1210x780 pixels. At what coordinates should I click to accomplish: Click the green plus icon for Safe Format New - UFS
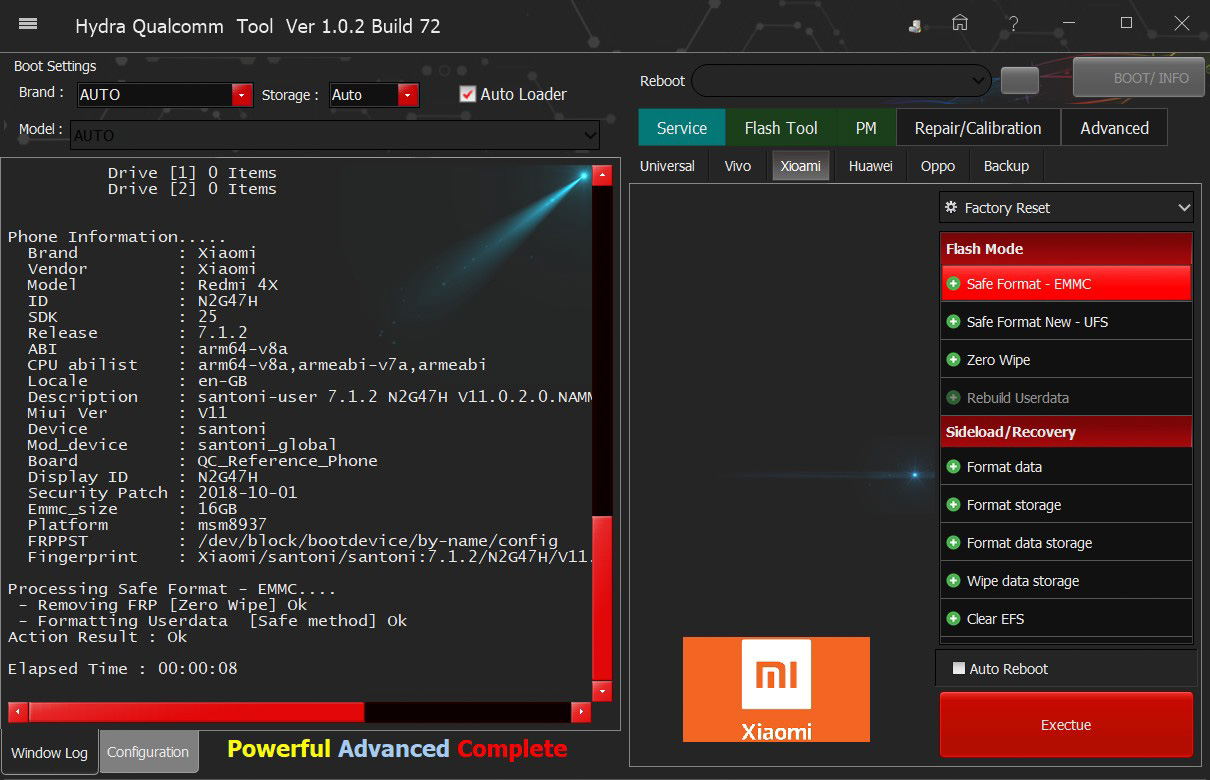click(953, 322)
